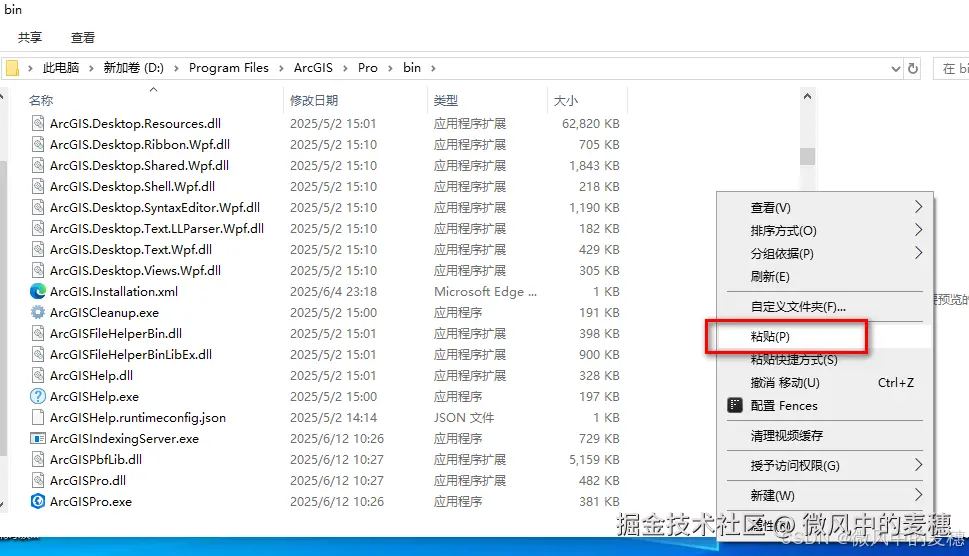The height and width of the screenshot is (556, 969).
Task: Open the 查看 ribbon tab
Action: 83,38
